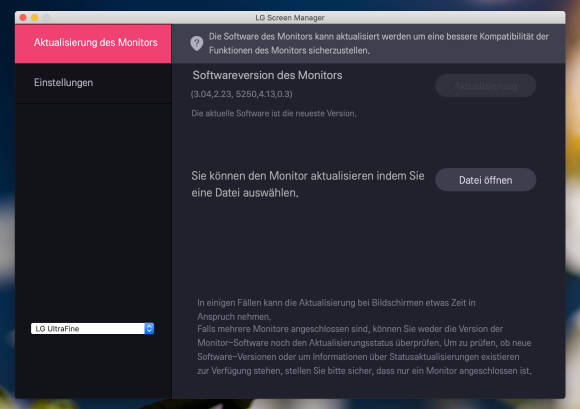Close the LG Screen Manager window

click(23, 17)
